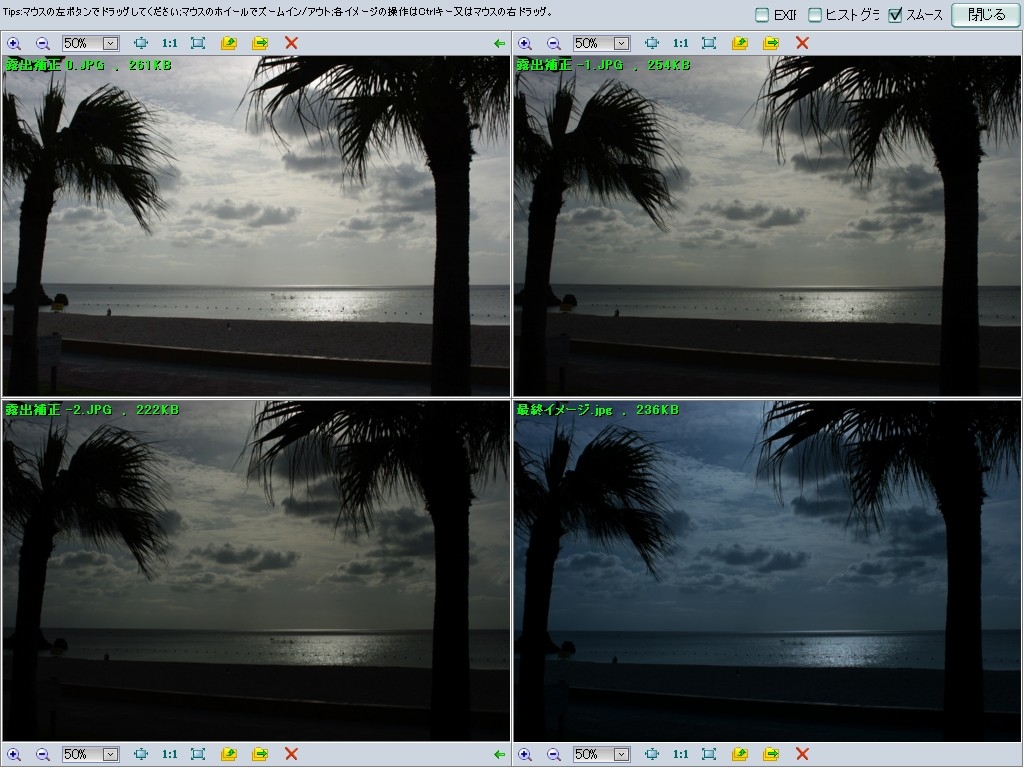The width and height of the screenshot is (1024, 768).
Task: Delete 露出補正 -1.JPG with red X
Action: pyautogui.click(x=802, y=43)
